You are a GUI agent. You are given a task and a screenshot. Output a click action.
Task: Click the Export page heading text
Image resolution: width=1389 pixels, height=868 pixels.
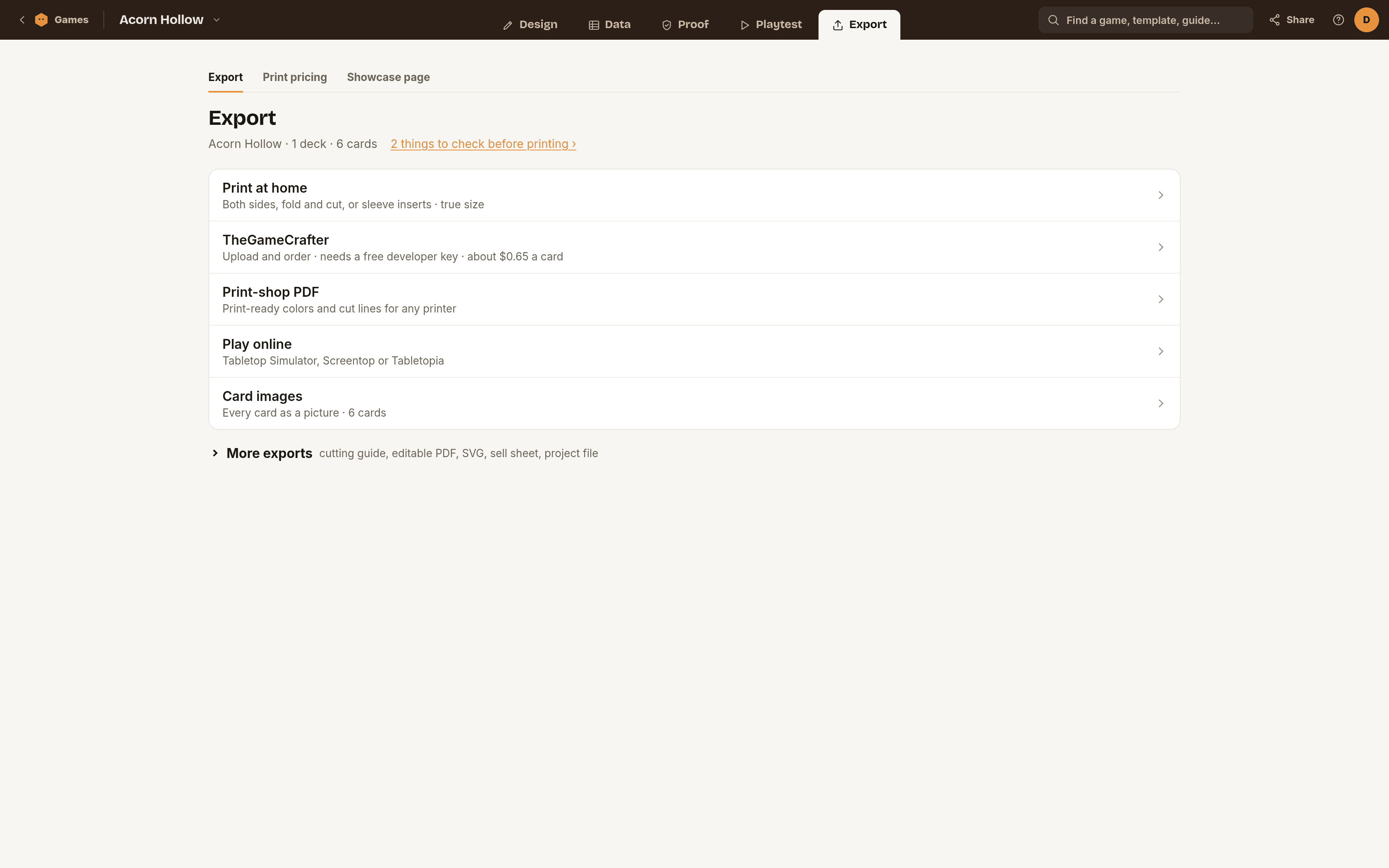tap(242, 118)
